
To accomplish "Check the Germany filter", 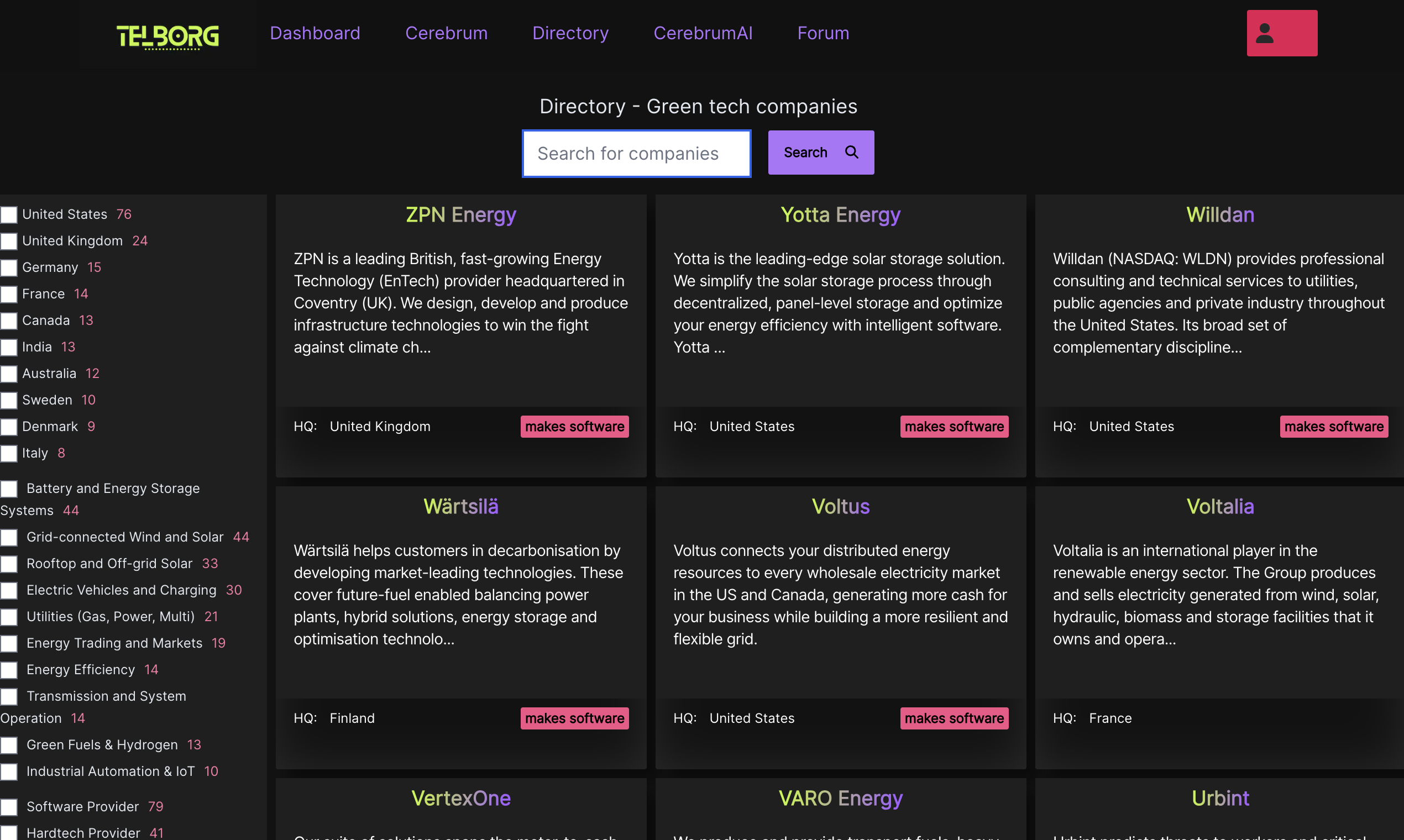I will tap(9, 267).
